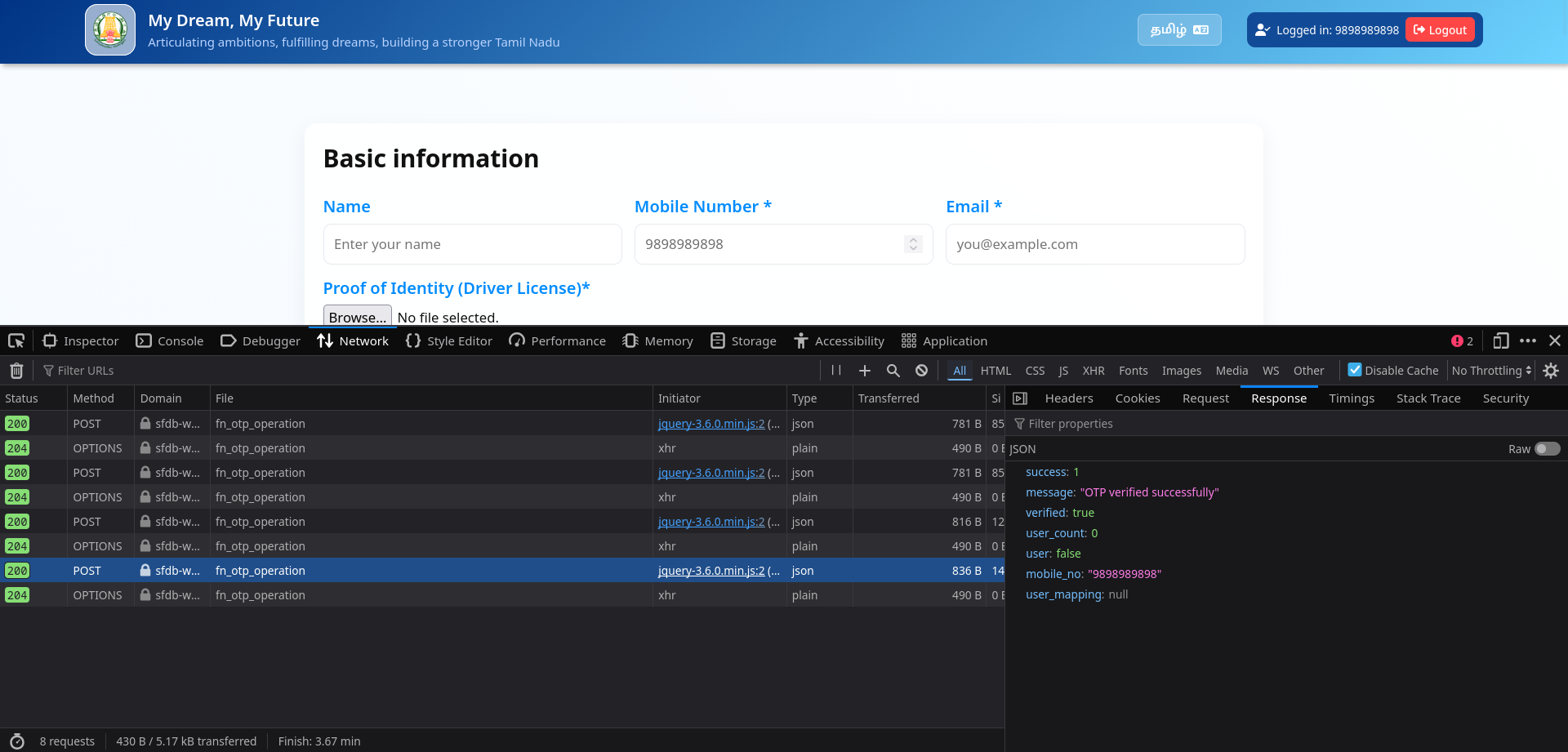Image resolution: width=1568 pixels, height=752 pixels.
Task: Click the Mobile Number stepper arrows
Action: coord(913,244)
